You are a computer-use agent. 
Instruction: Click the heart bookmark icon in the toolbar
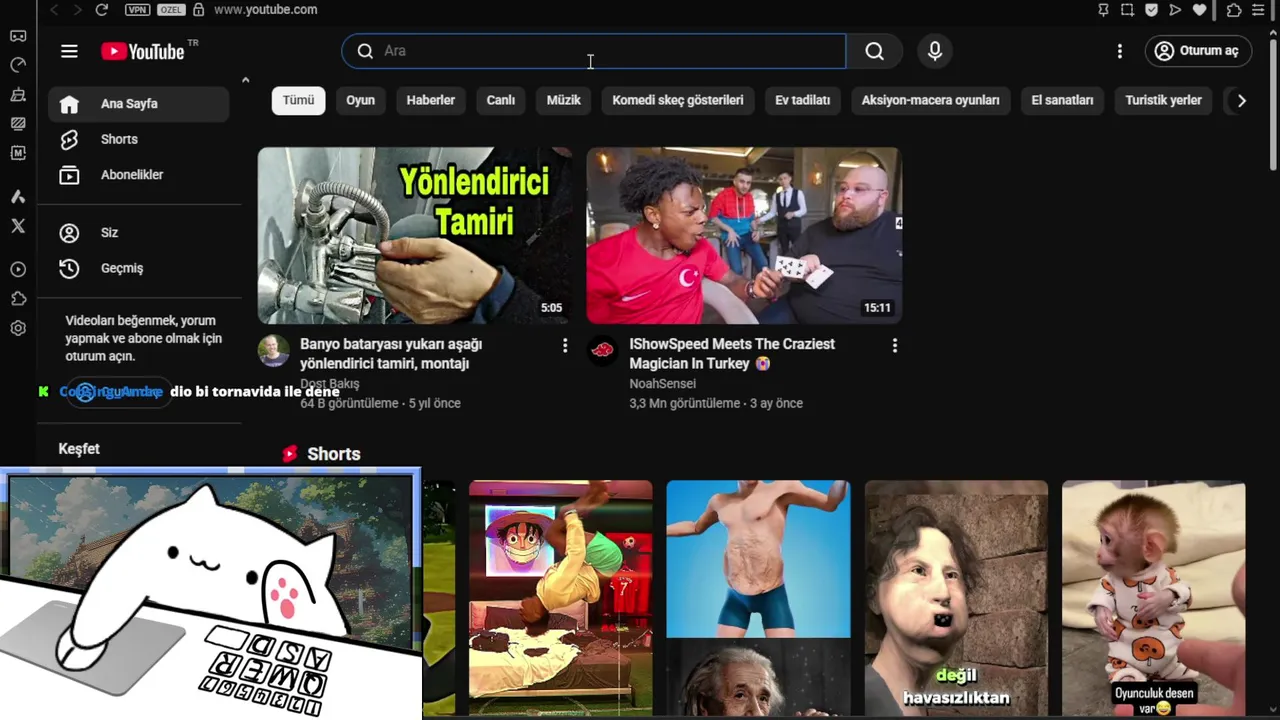tap(1199, 10)
